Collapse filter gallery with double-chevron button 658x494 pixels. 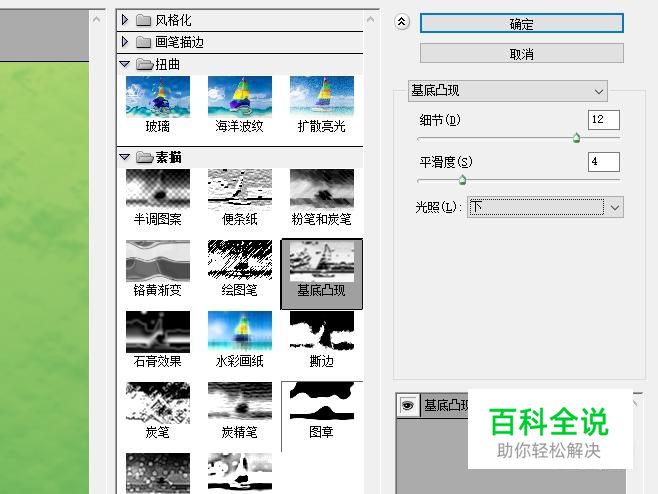coord(402,21)
